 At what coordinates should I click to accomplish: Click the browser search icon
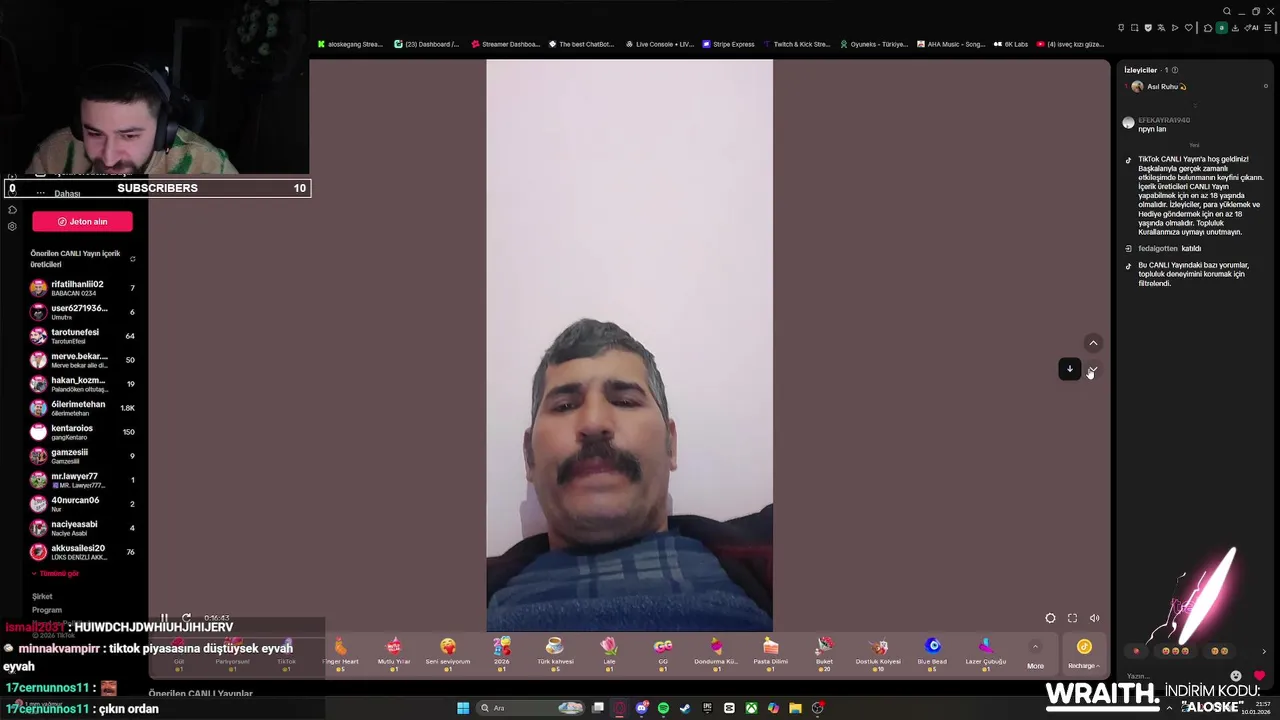pos(1227,11)
